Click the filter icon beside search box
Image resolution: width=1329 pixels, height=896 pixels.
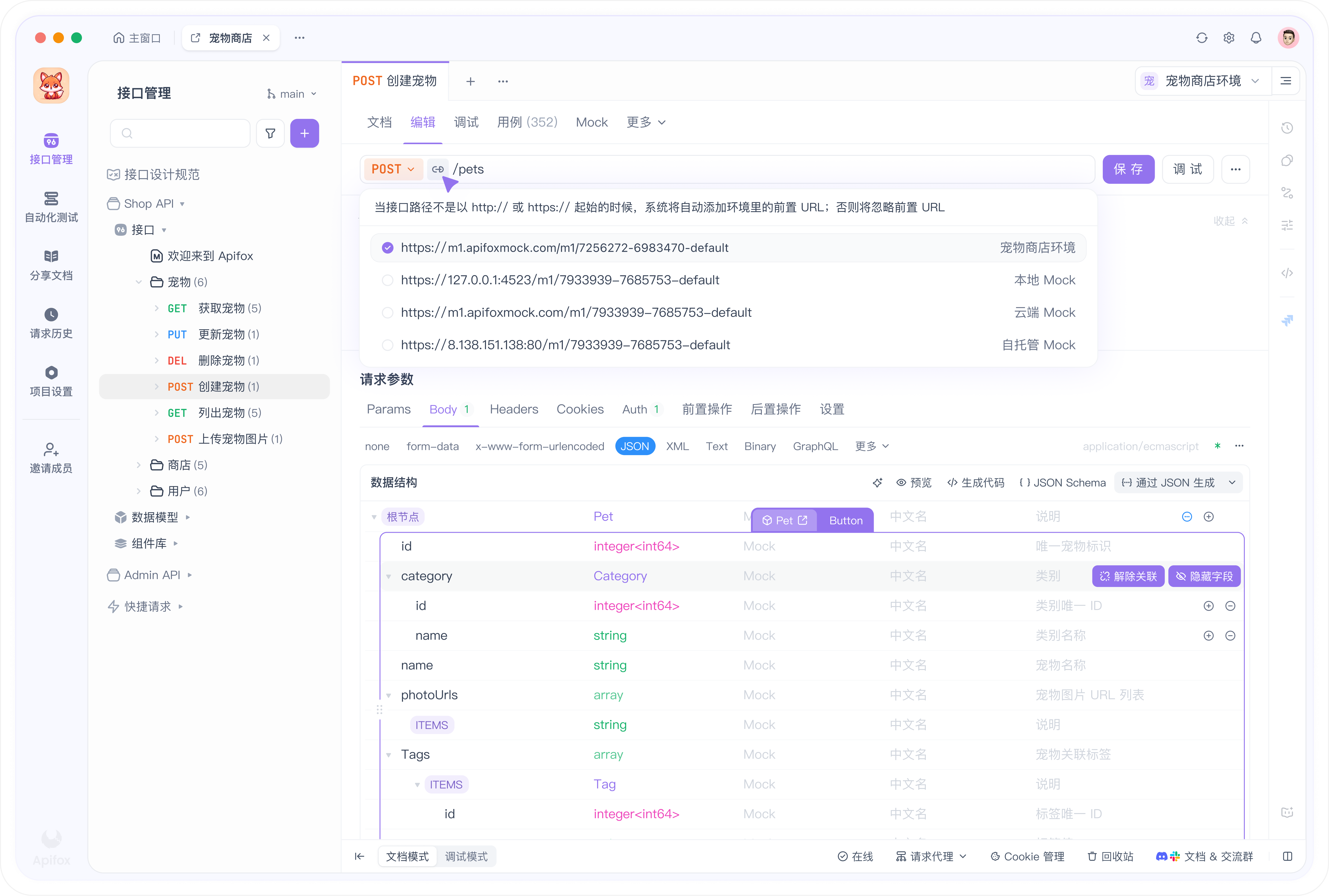pyautogui.click(x=270, y=133)
